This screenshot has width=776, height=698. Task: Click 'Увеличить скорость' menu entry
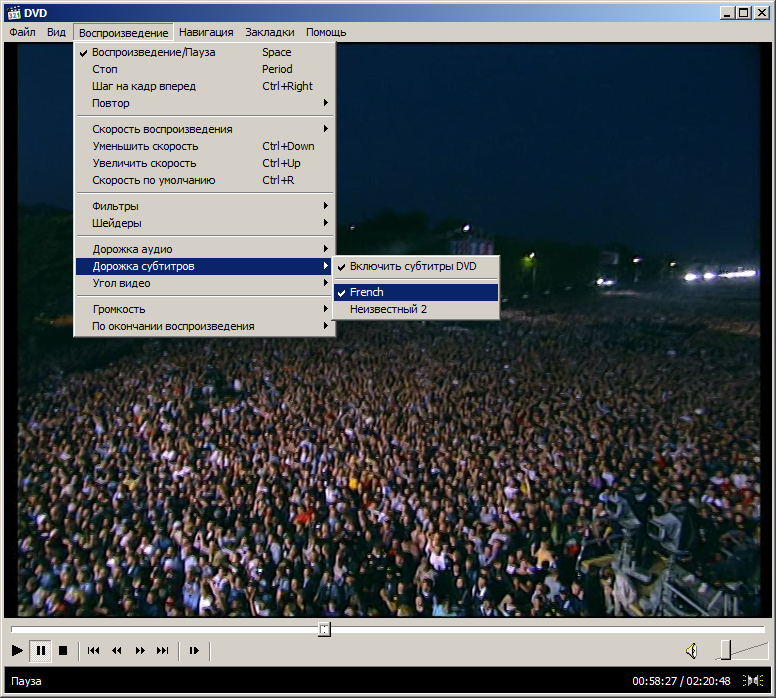click(144, 163)
